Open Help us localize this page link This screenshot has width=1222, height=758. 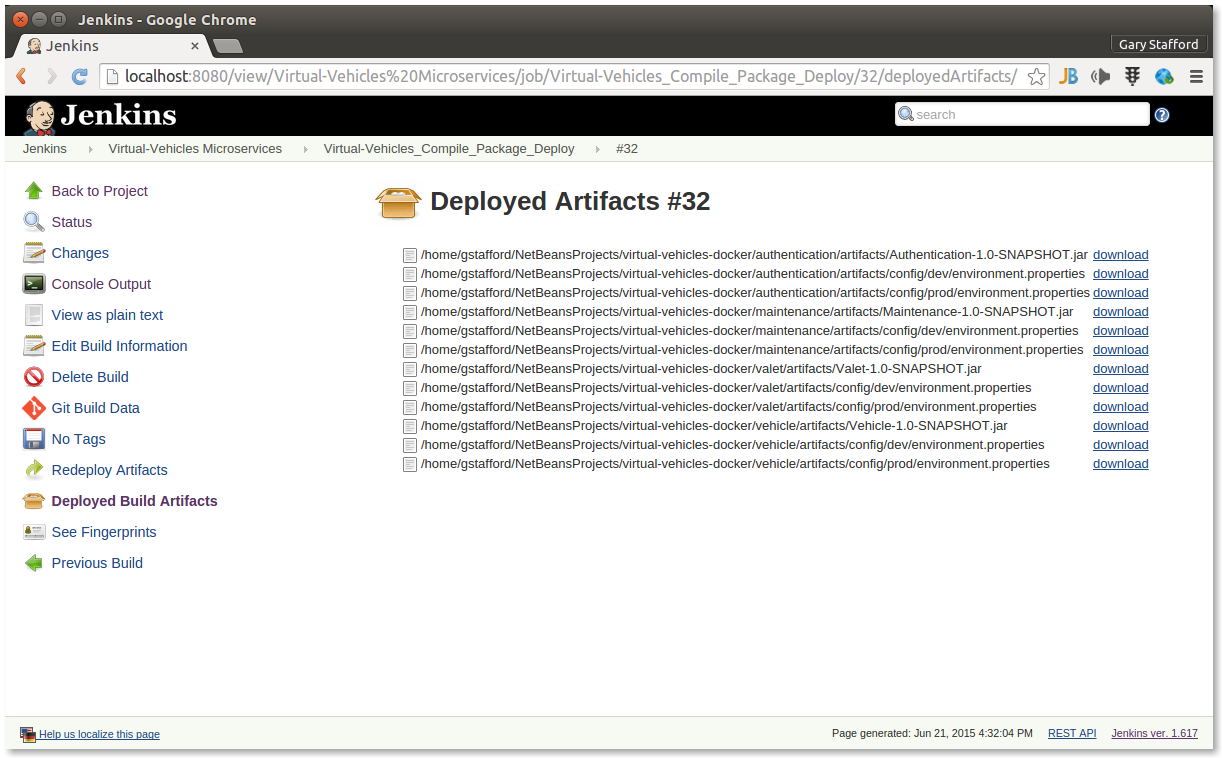point(99,734)
